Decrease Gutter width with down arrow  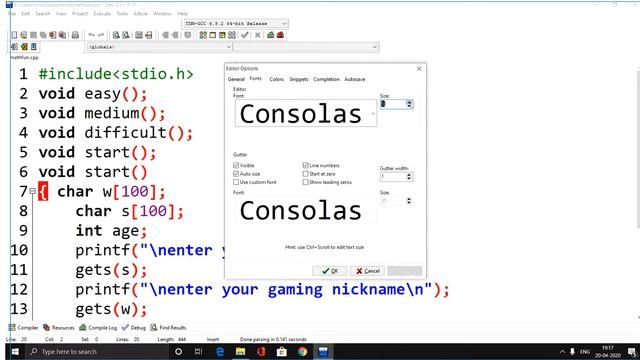409,179
